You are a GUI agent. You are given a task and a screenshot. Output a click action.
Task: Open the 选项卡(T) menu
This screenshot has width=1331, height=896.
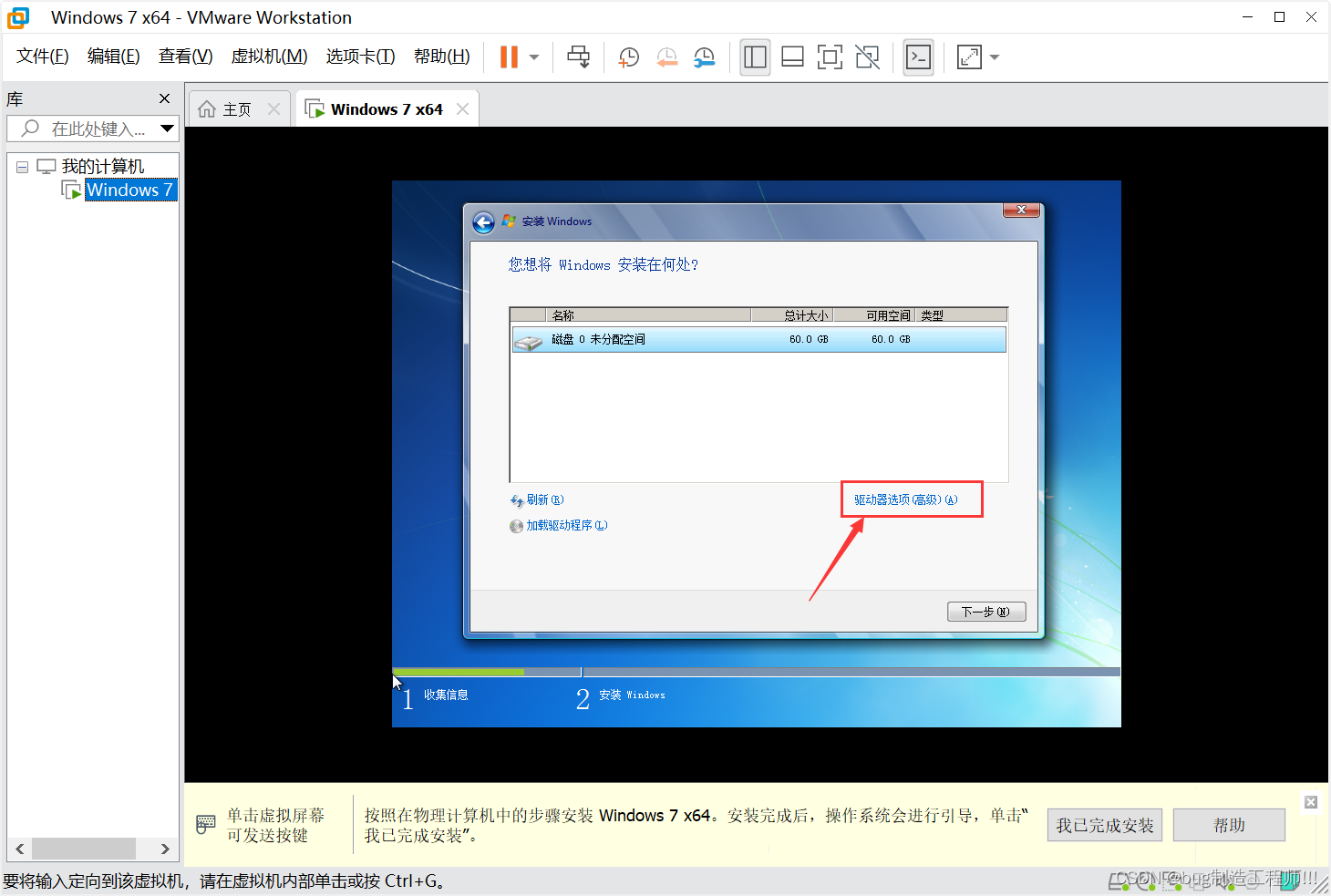point(360,57)
